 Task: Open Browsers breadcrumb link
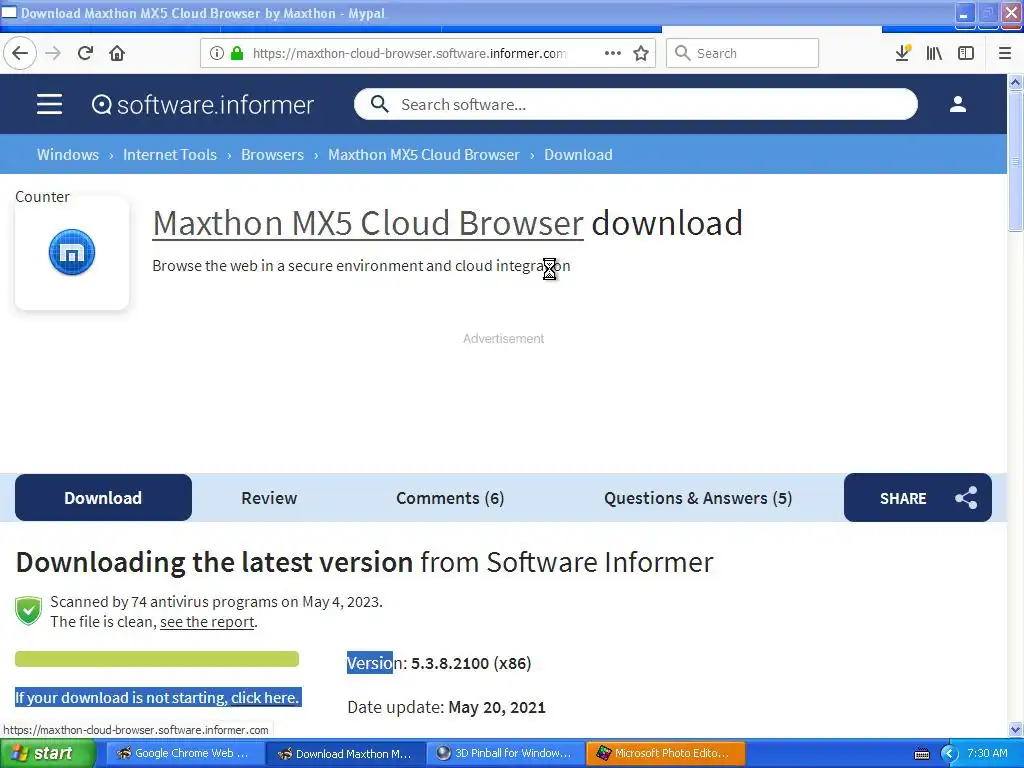(x=272, y=155)
